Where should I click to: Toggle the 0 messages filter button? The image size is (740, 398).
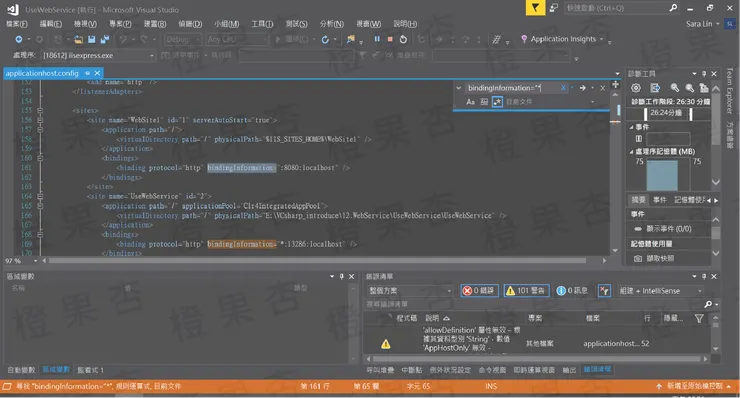[x=572, y=291]
